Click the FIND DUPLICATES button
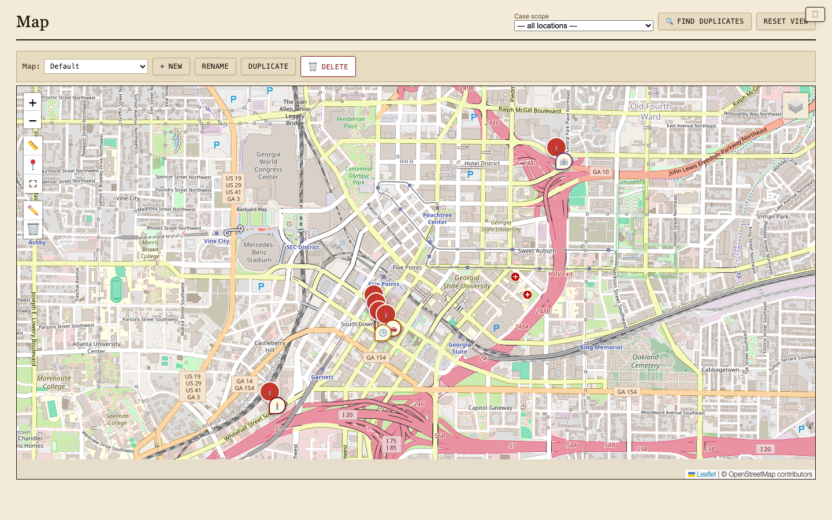 click(705, 21)
